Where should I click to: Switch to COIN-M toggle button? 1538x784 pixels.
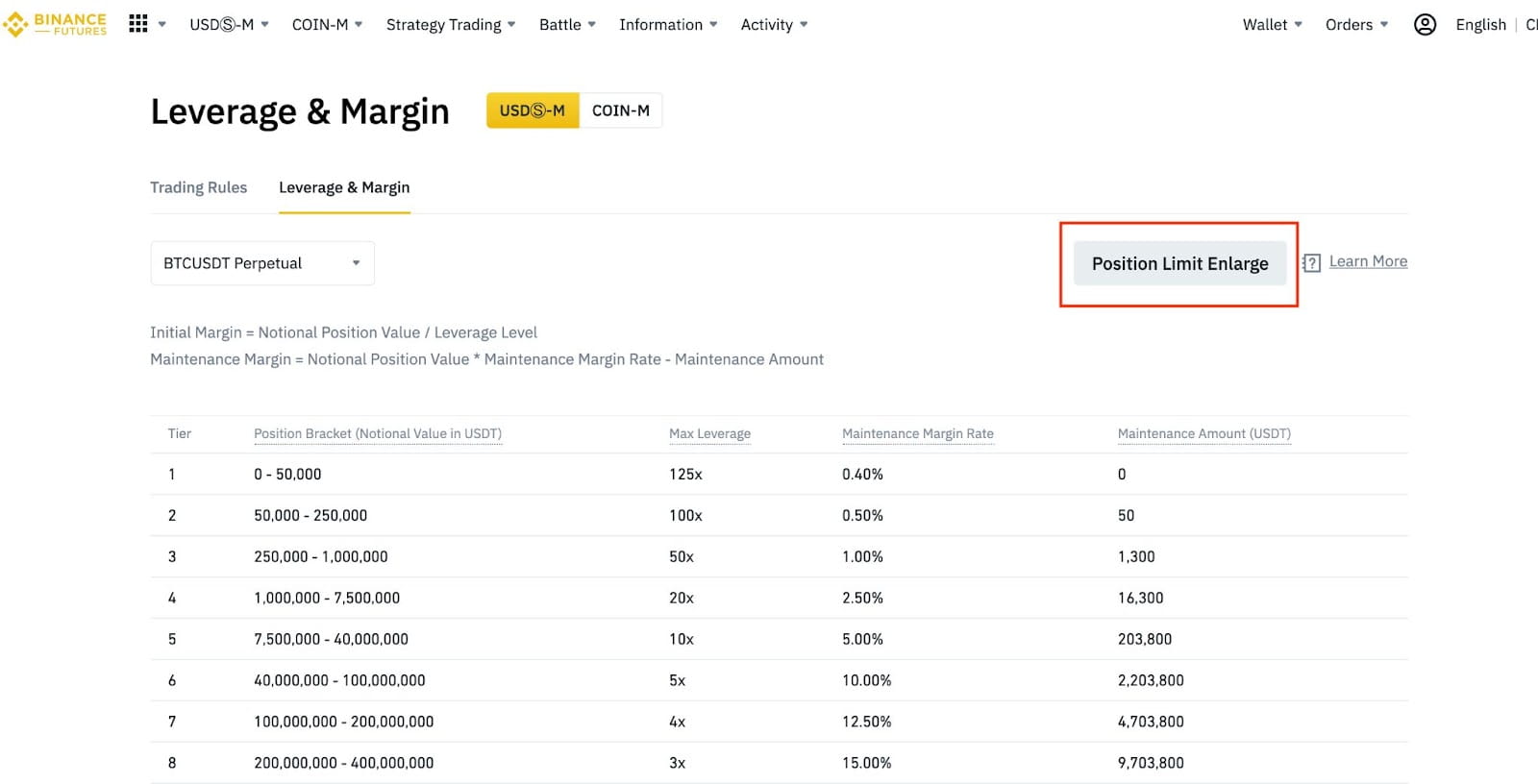coord(621,110)
